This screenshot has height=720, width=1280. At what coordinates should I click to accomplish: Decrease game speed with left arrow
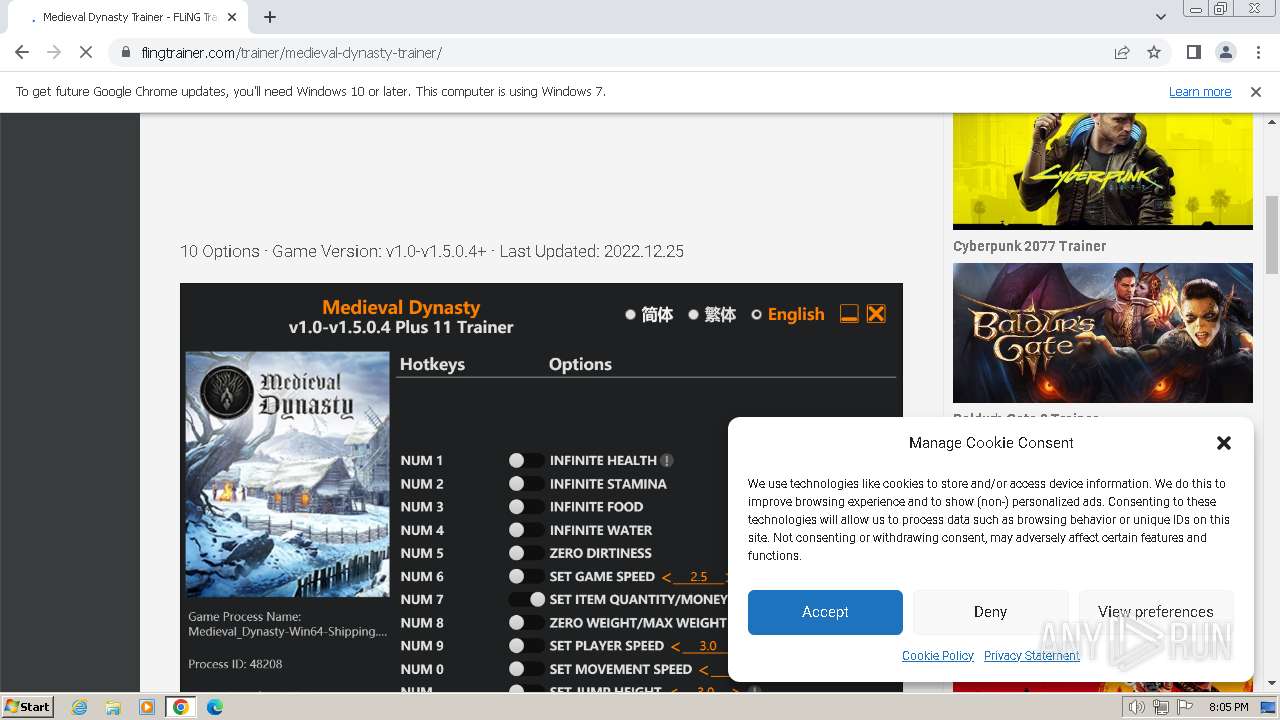tap(666, 577)
